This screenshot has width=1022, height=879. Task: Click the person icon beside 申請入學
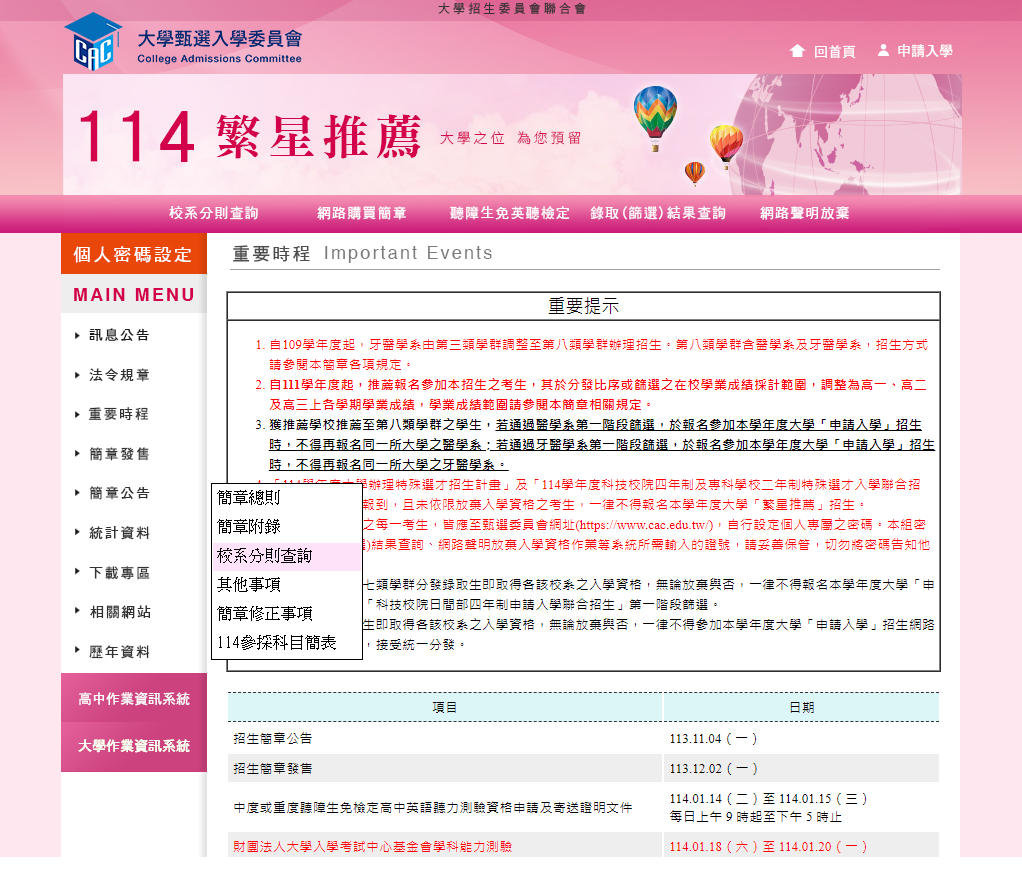pyautogui.click(x=883, y=50)
